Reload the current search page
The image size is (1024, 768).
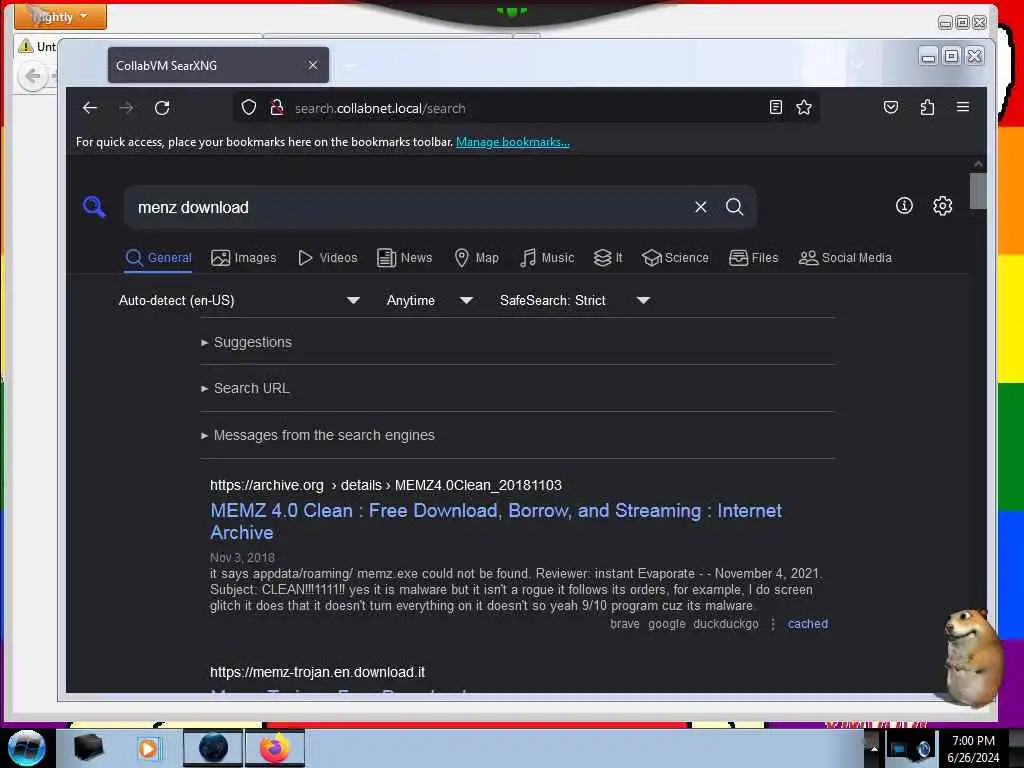(162, 108)
